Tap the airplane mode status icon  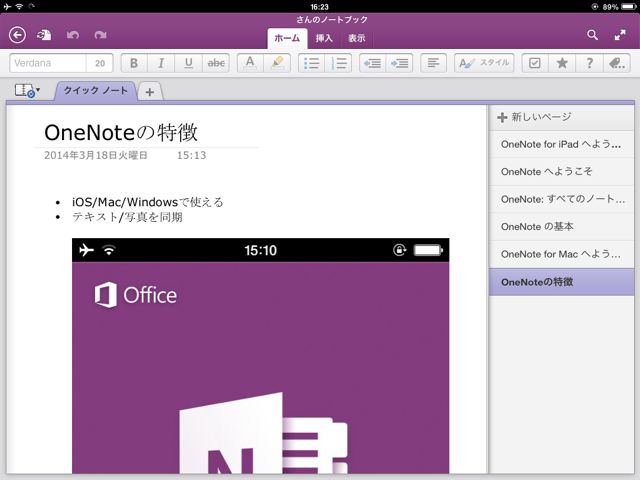pos(7,6)
